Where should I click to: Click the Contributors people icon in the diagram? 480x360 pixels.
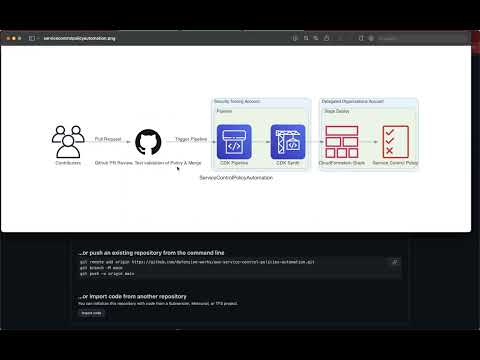point(68,141)
